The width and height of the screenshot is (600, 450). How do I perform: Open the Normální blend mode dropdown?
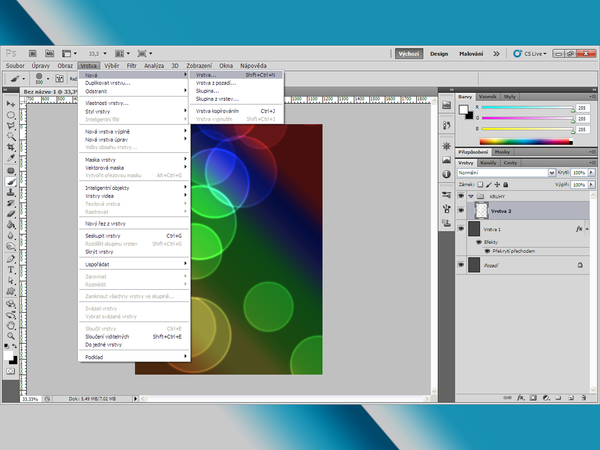coord(505,173)
